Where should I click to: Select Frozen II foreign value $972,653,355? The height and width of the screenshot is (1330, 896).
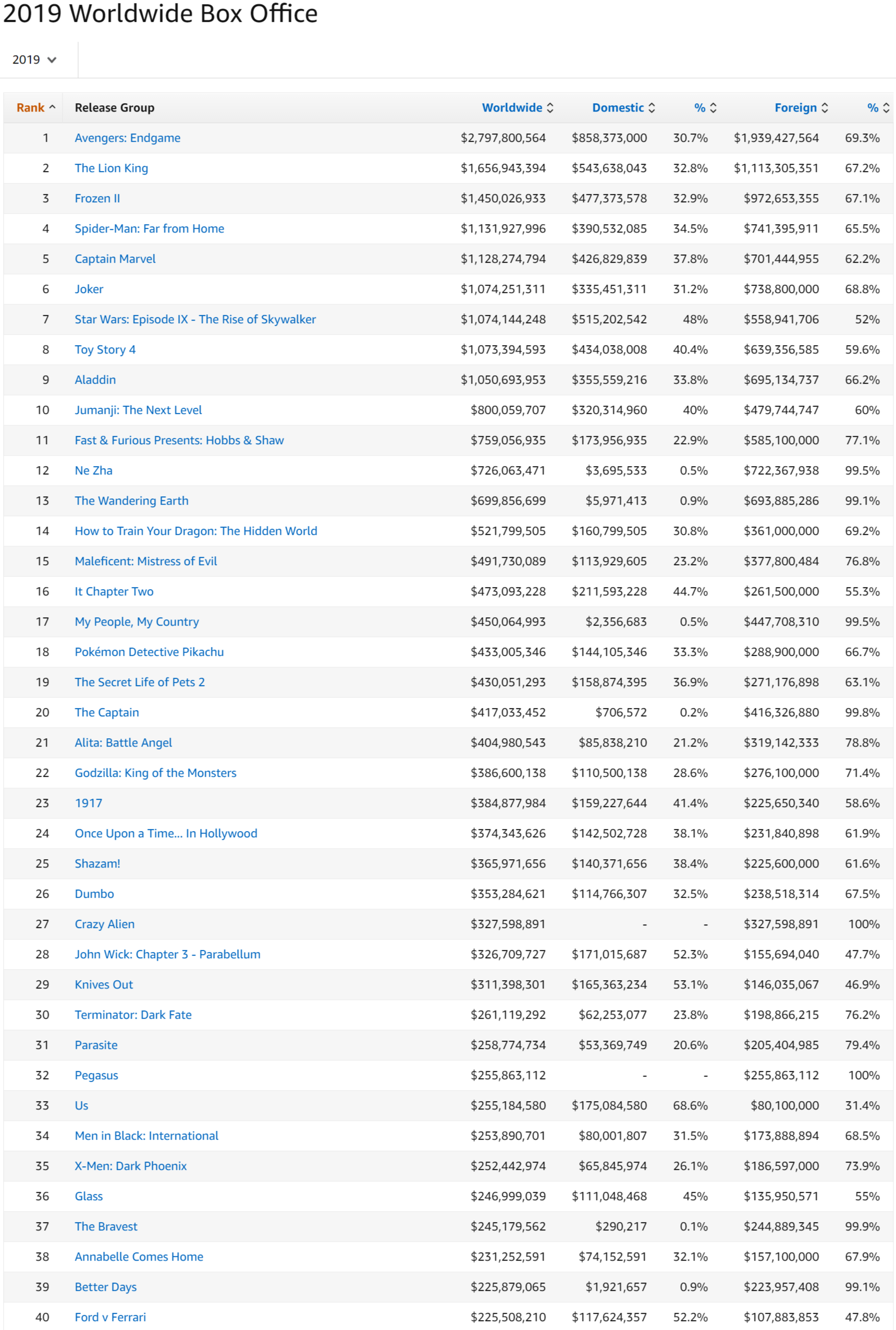[781, 198]
